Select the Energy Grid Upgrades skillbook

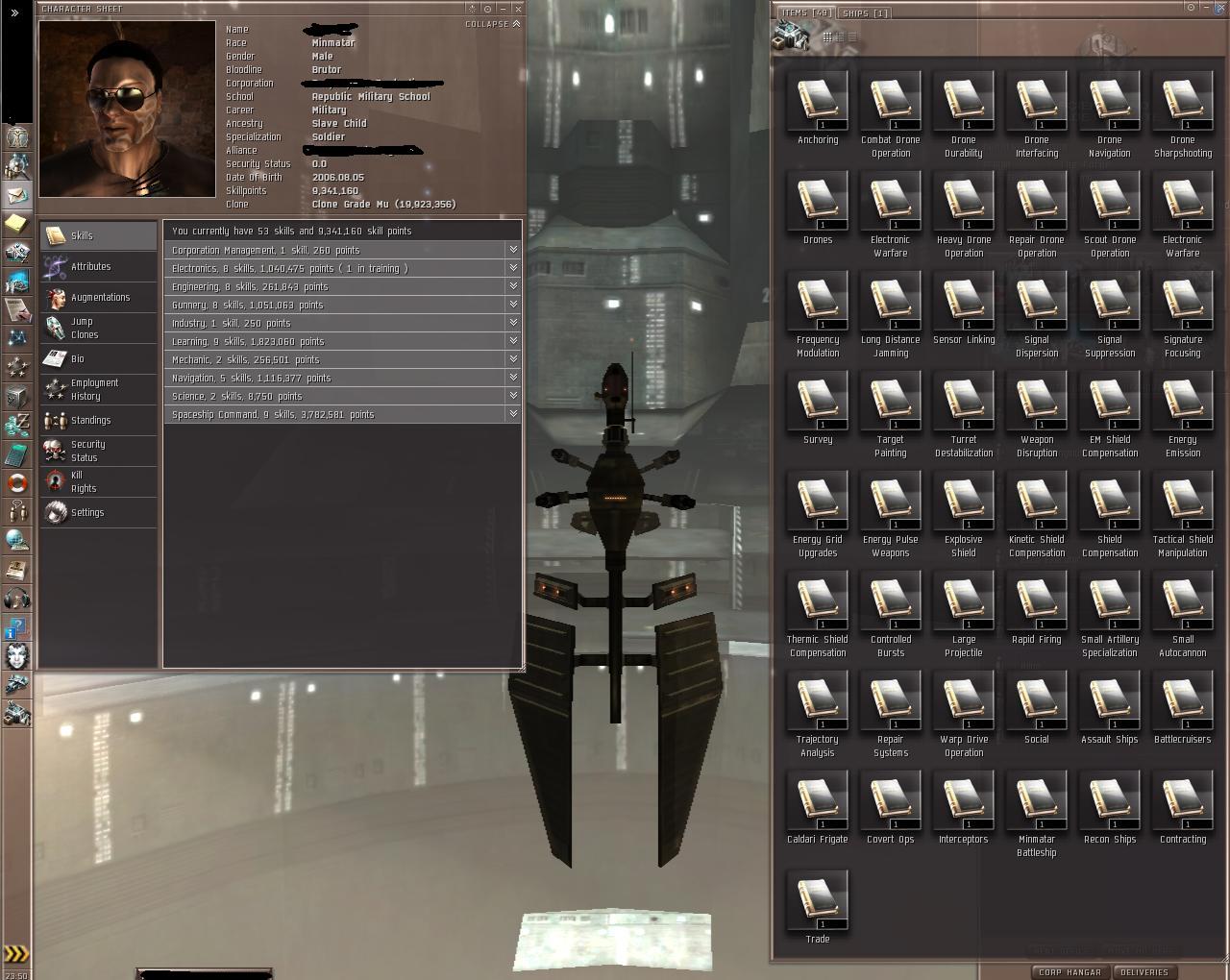click(x=818, y=515)
